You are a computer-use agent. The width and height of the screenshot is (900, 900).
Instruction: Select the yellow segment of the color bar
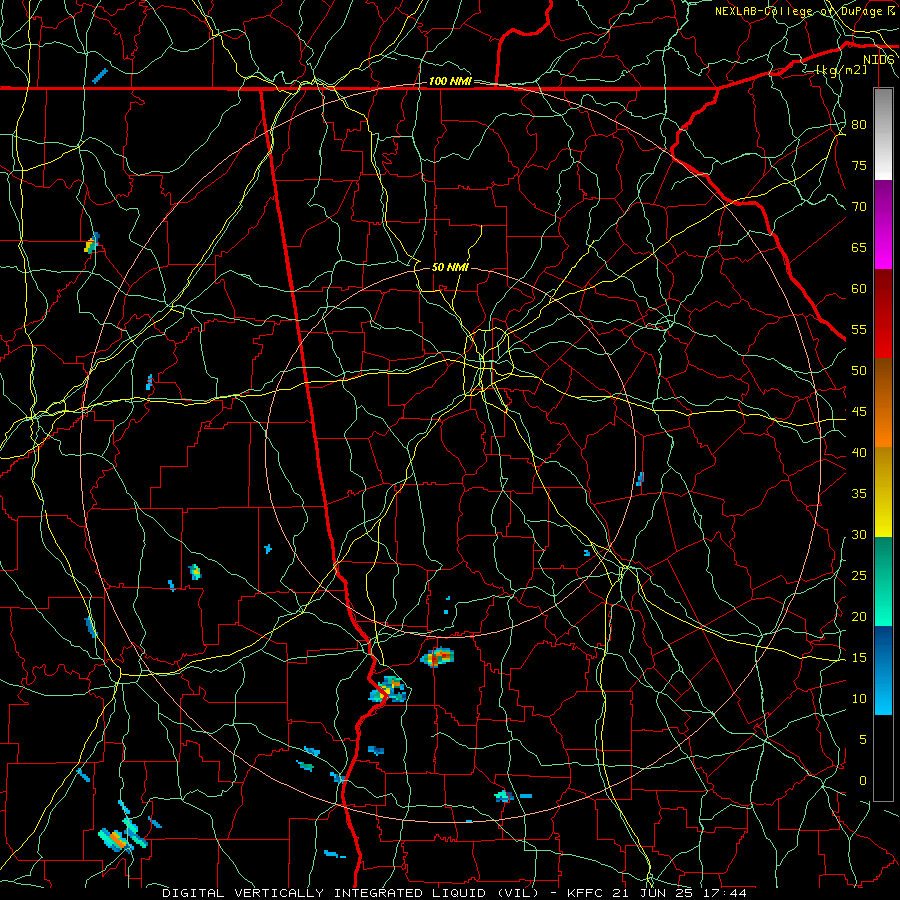pyautogui.click(x=883, y=492)
